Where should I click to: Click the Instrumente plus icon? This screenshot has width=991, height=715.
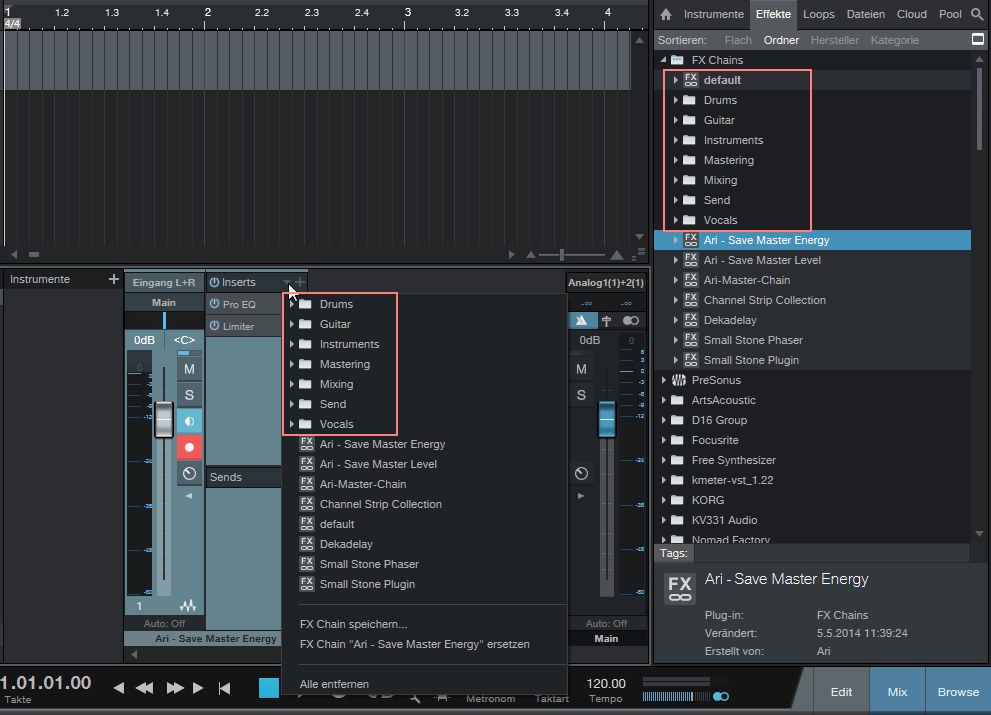[114, 279]
